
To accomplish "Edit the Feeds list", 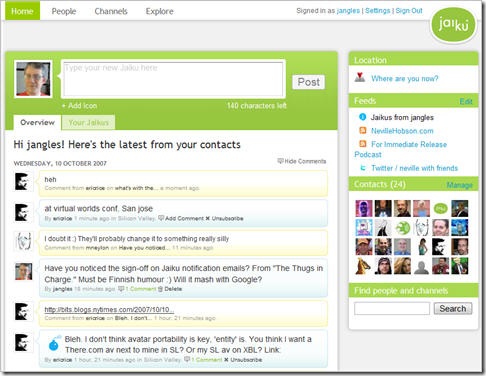I will [466, 101].
